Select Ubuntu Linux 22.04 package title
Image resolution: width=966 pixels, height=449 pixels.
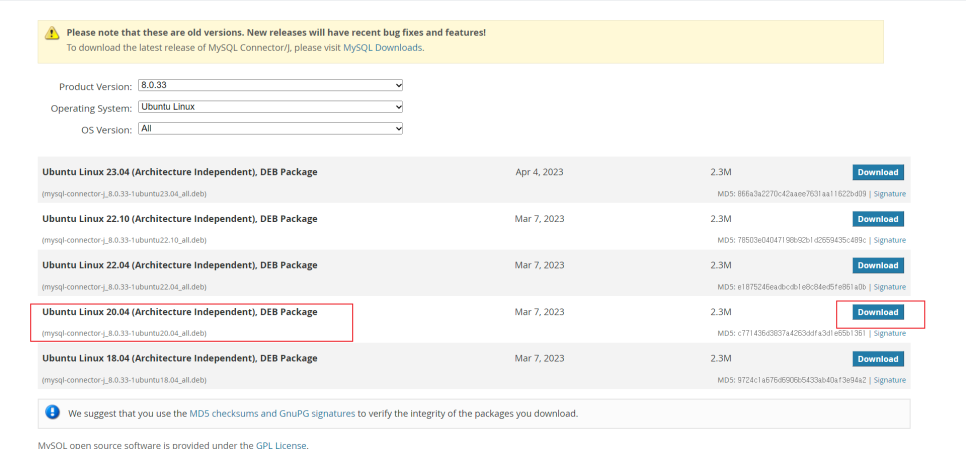(180, 265)
